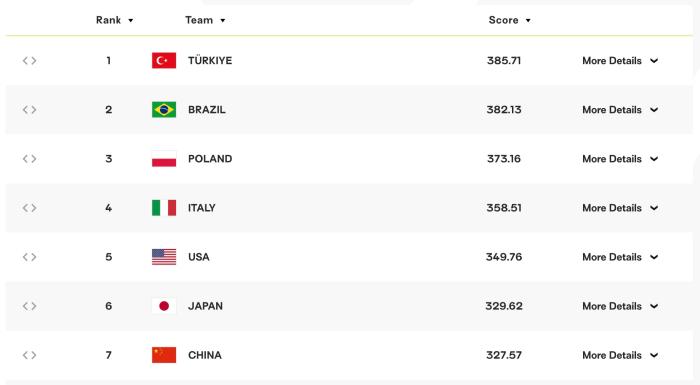Show More Details for USA

pos(620,257)
